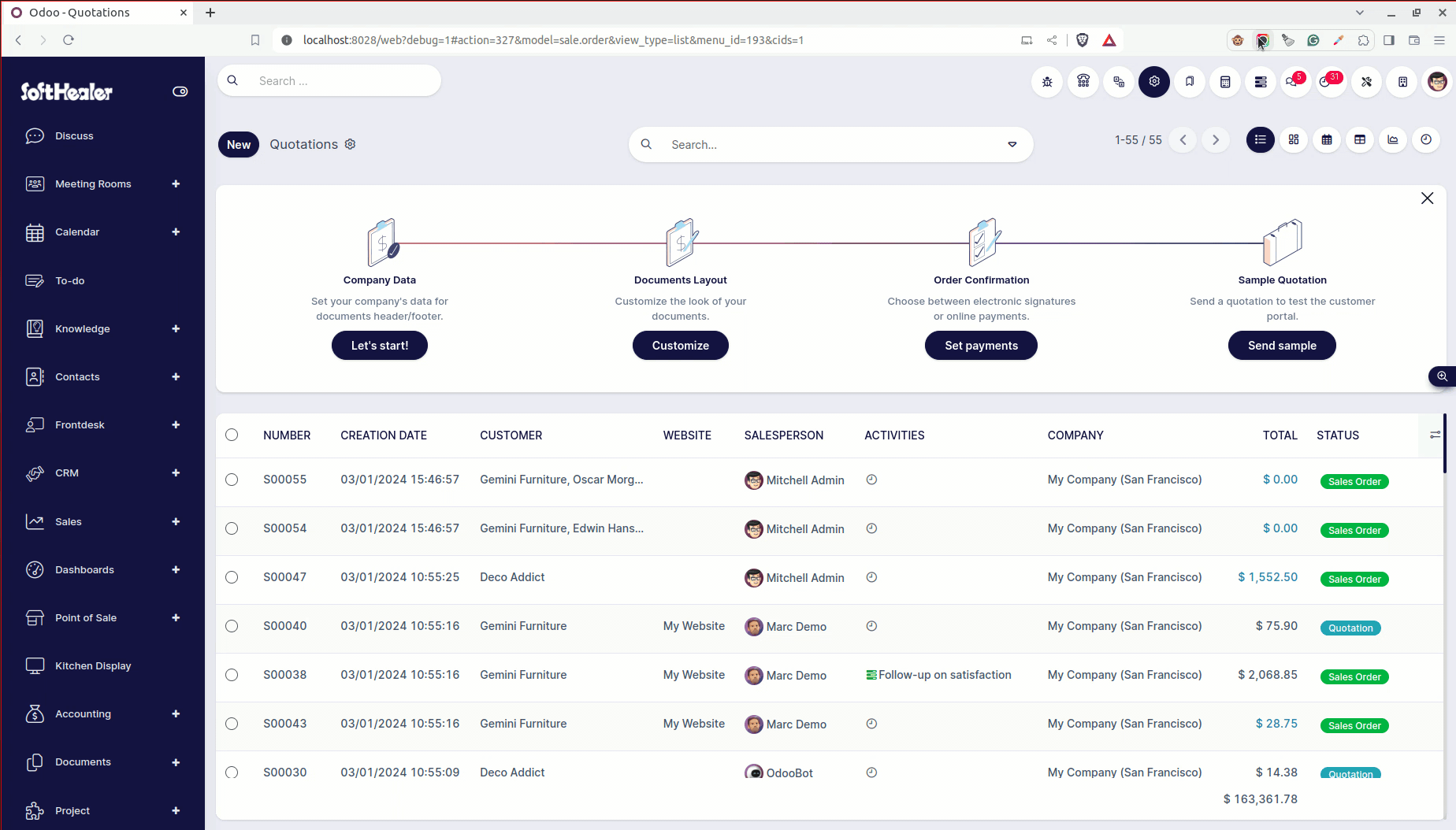Open the VoIP phone dialer icon

pyautogui.click(x=1083, y=82)
